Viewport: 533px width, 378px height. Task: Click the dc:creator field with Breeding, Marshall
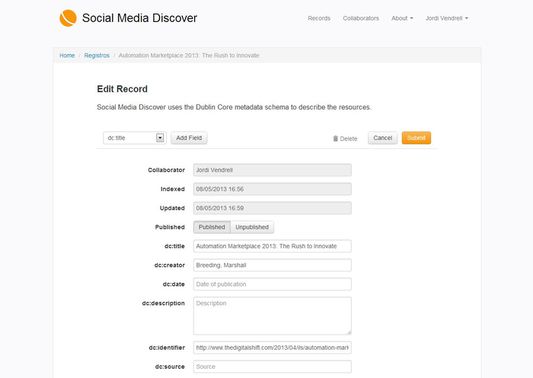(272, 265)
